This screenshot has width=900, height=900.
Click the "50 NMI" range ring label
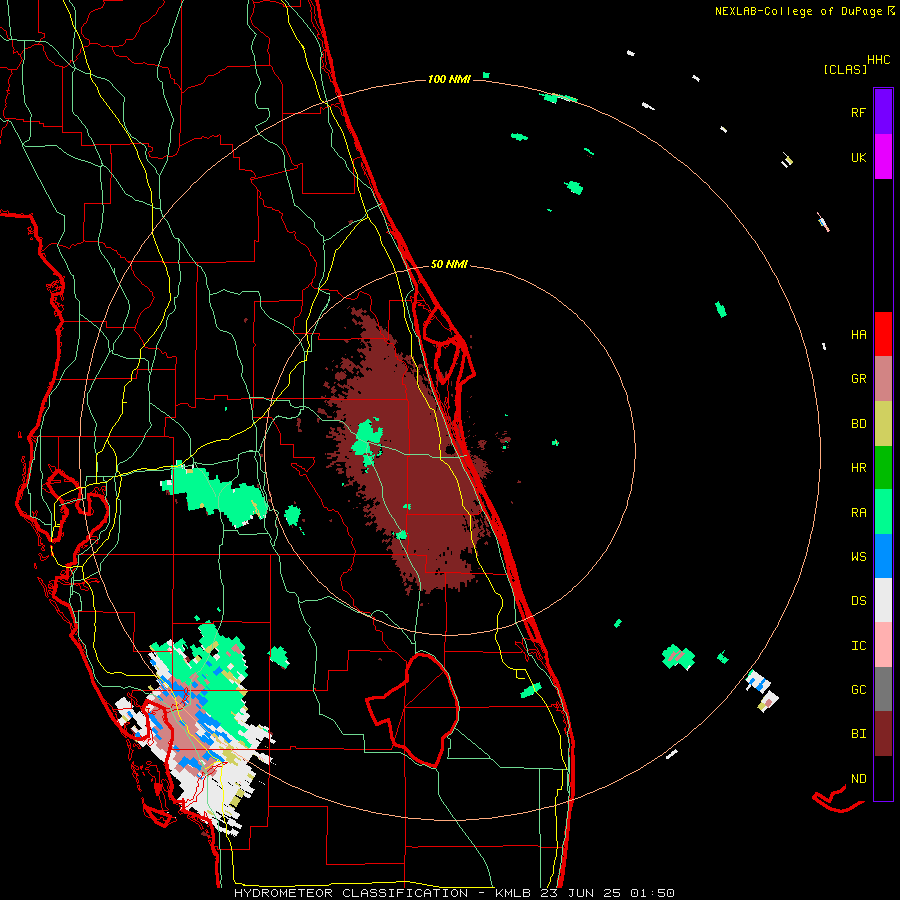(449, 264)
